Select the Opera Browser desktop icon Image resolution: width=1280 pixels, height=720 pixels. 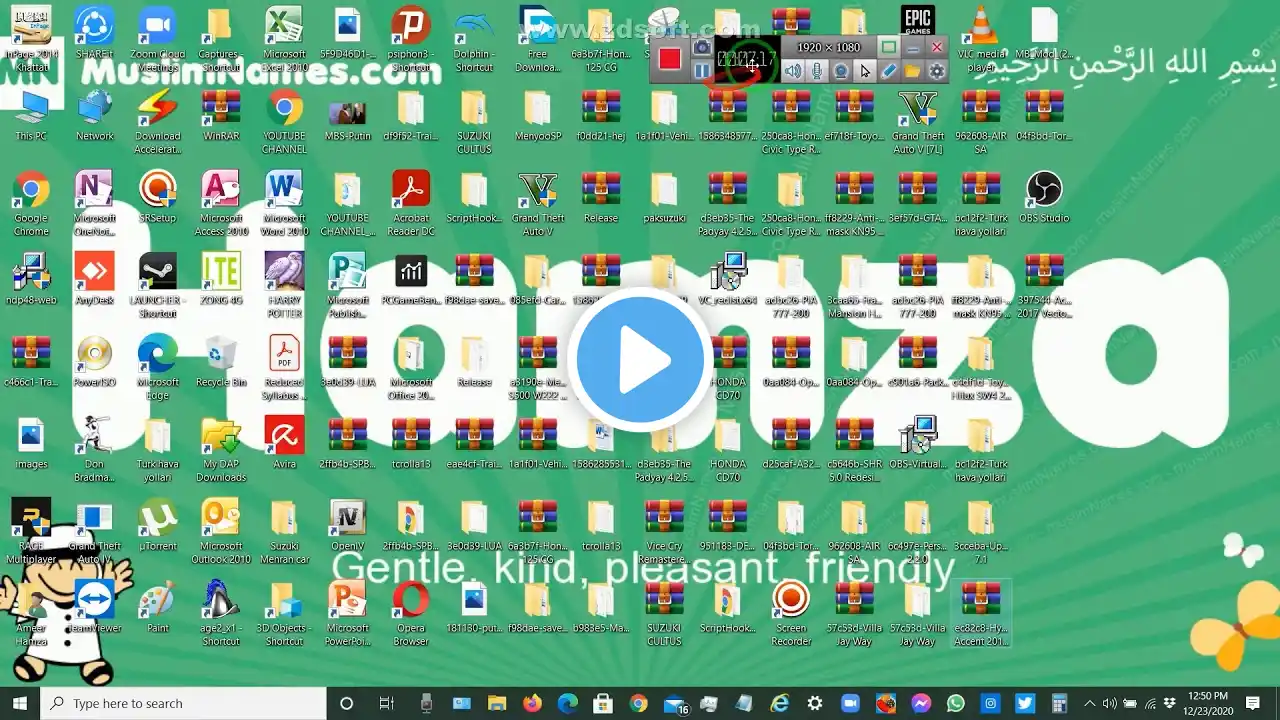click(x=411, y=614)
